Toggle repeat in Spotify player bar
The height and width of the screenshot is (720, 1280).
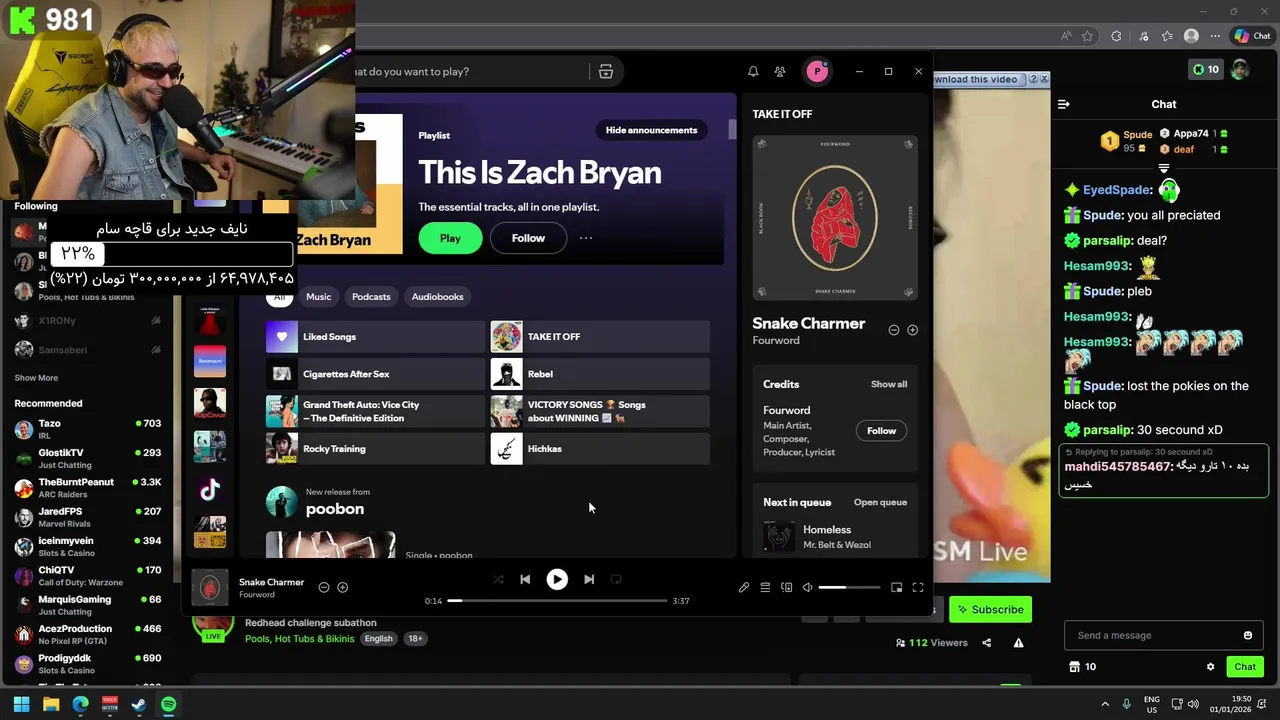click(x=616, y=579)
